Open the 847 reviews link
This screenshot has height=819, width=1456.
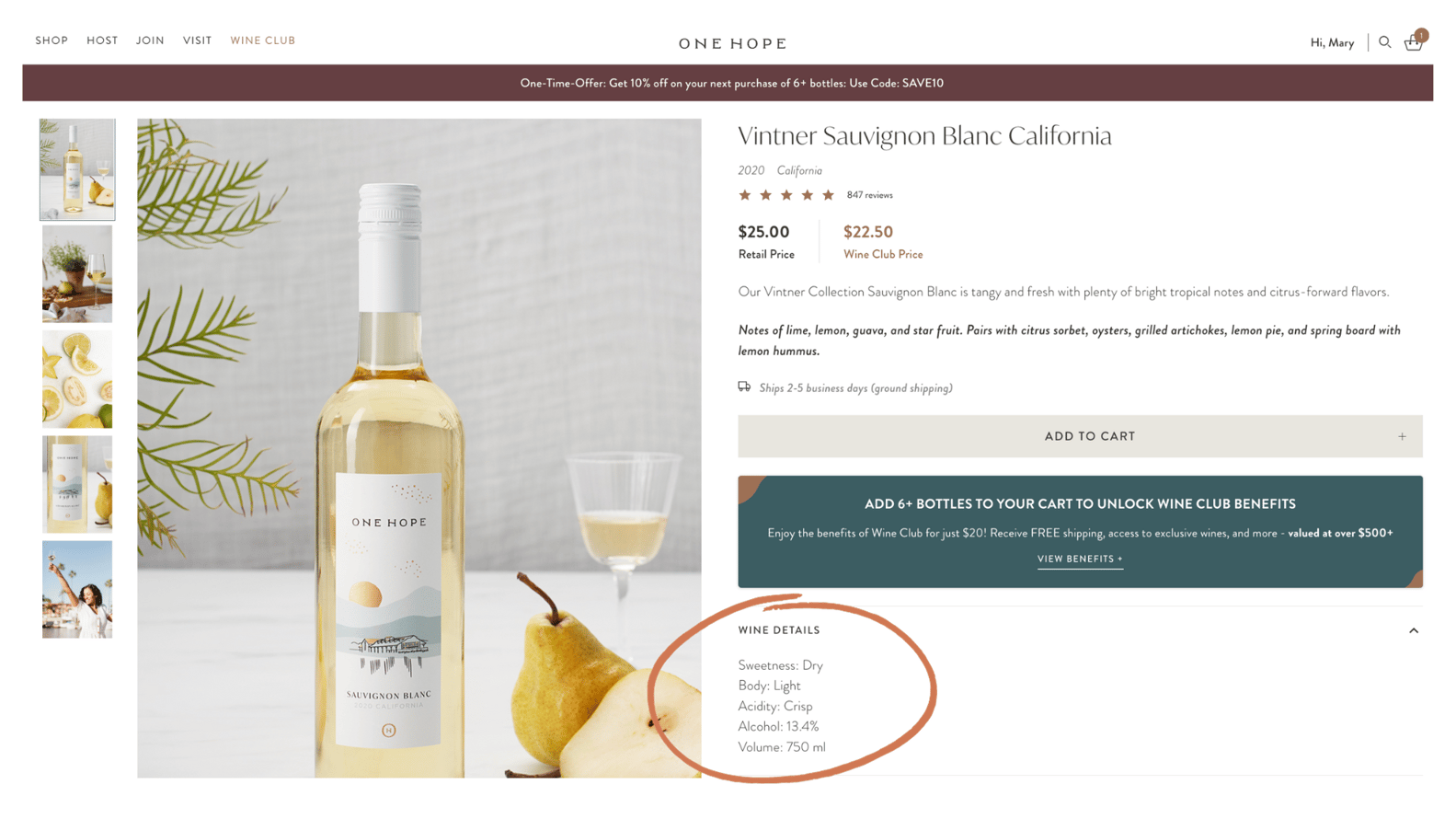point(869,195)
